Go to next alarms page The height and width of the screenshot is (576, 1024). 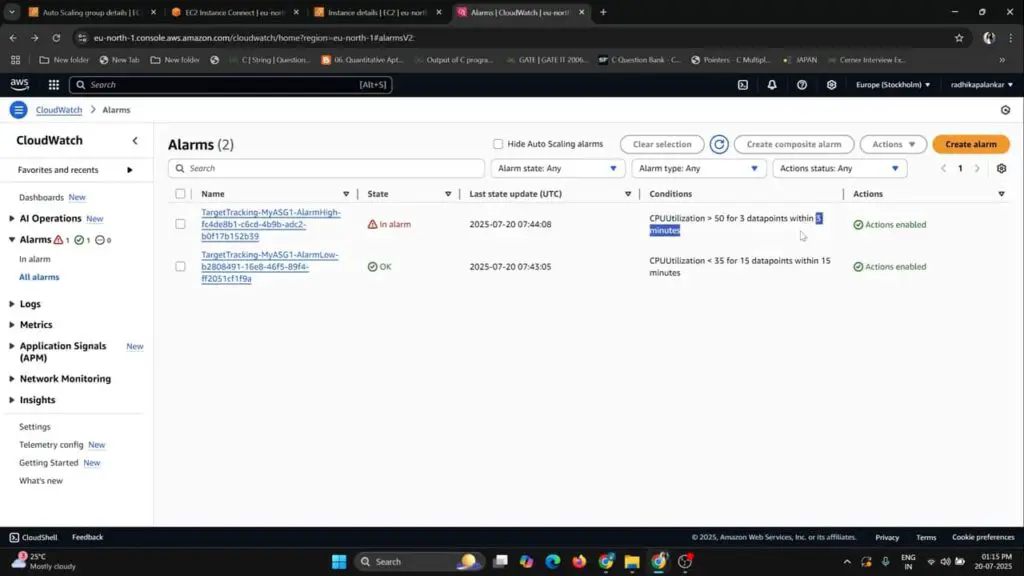977,168
